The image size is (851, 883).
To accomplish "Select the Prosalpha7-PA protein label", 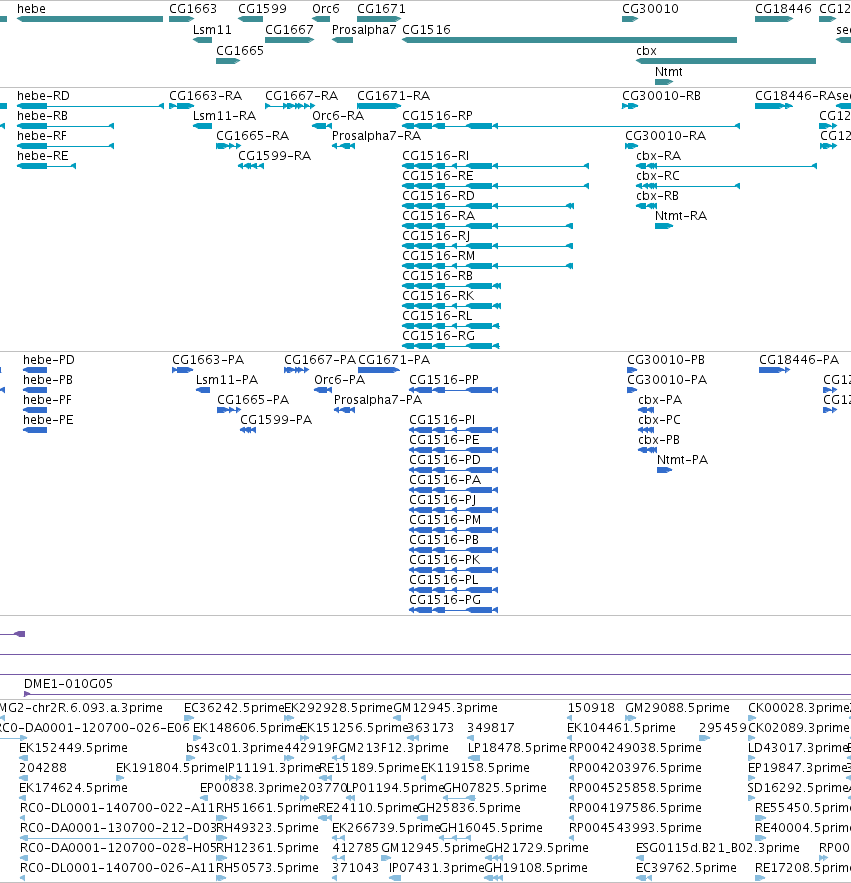I will pyautogui.click(x=378, y=399).
